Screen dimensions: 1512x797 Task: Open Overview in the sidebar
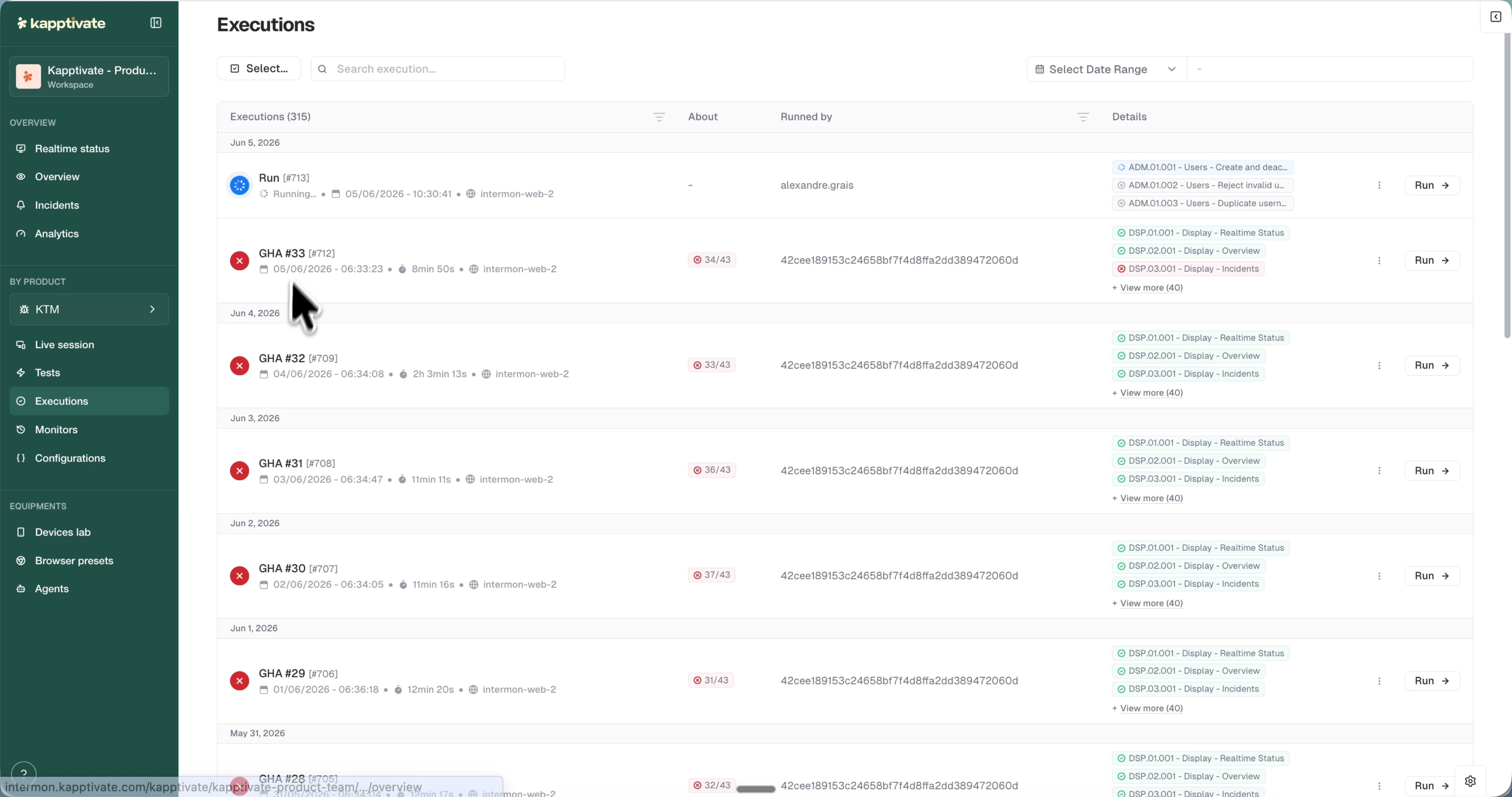(89, 177)
